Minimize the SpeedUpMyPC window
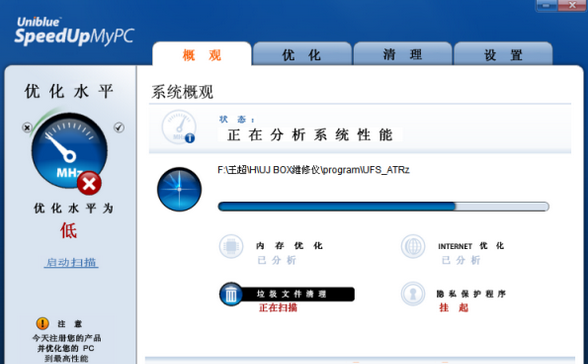 546,6
